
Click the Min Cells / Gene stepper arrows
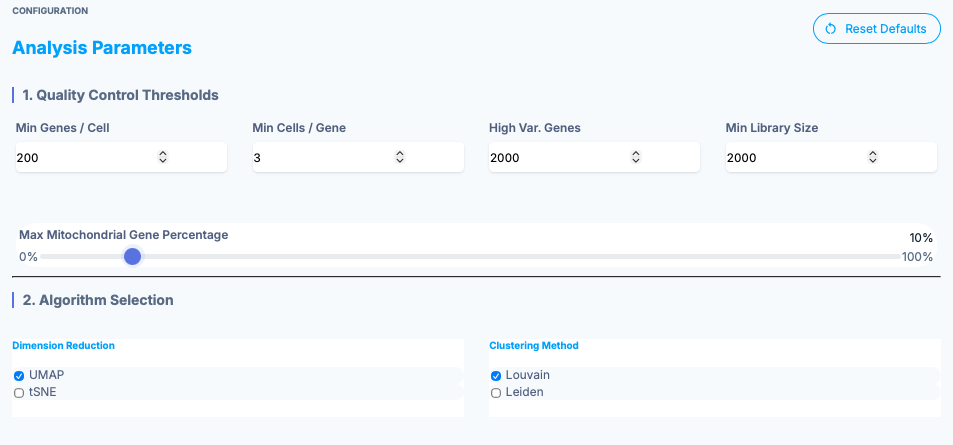pyautogui.click(x=400, y=157)
